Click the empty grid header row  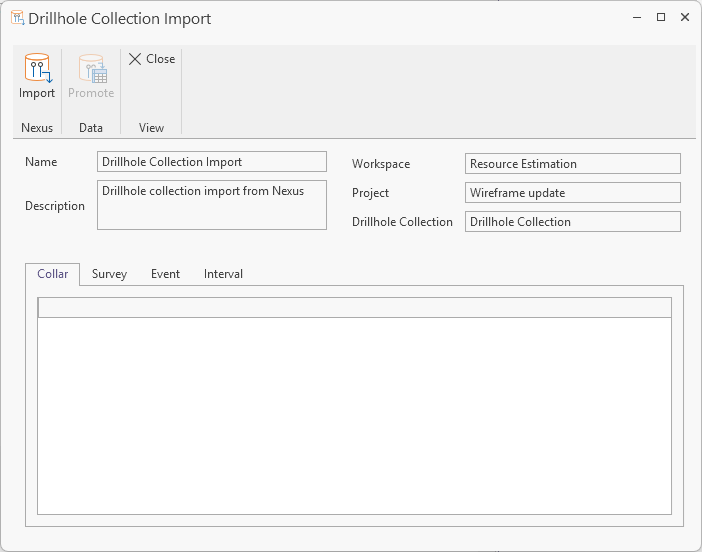pos(354,308)
